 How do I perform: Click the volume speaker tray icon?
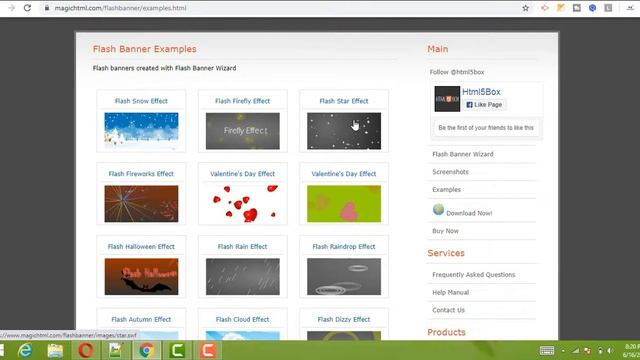tap(611, 351)
